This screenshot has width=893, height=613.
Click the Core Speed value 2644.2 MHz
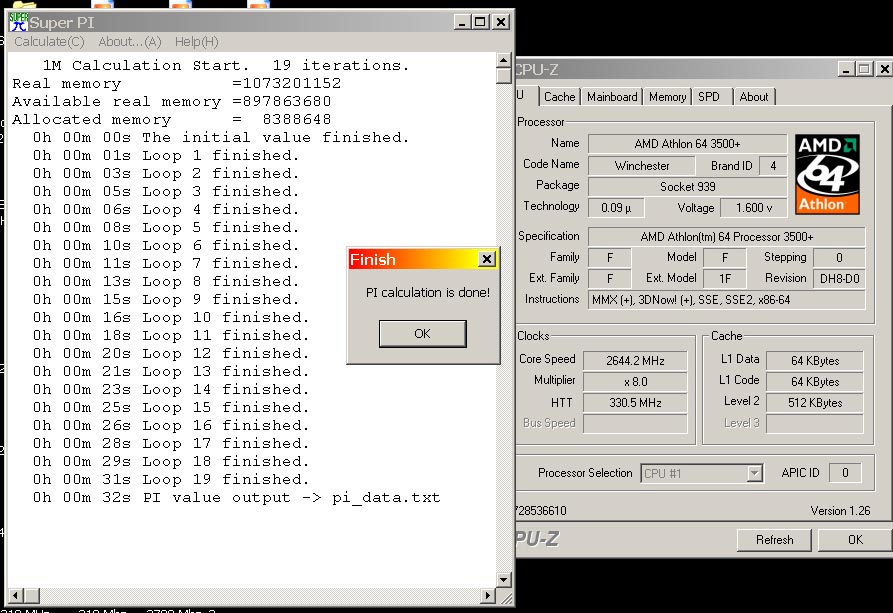635,361
